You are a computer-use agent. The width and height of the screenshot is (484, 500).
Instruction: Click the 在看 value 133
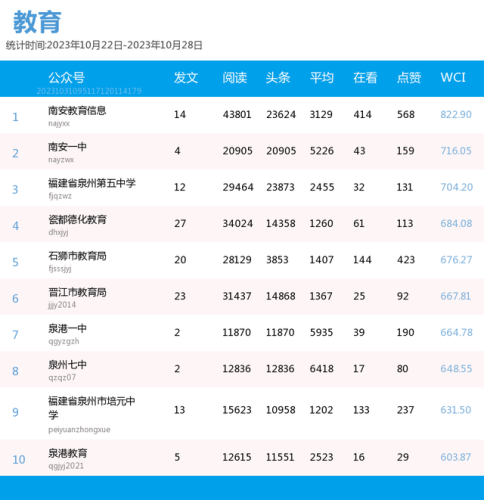[361, 410]
